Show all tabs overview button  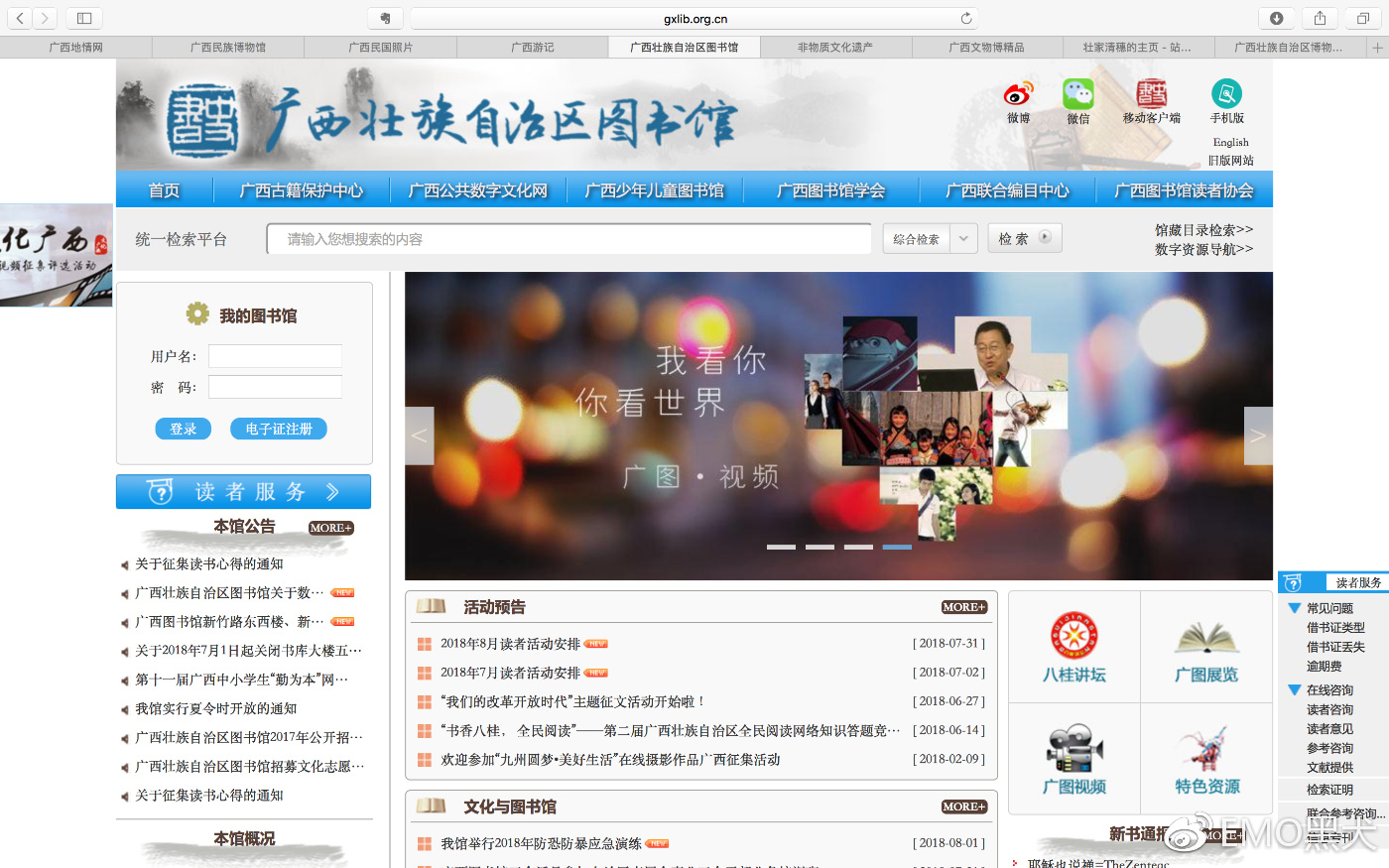point(1363,18)
